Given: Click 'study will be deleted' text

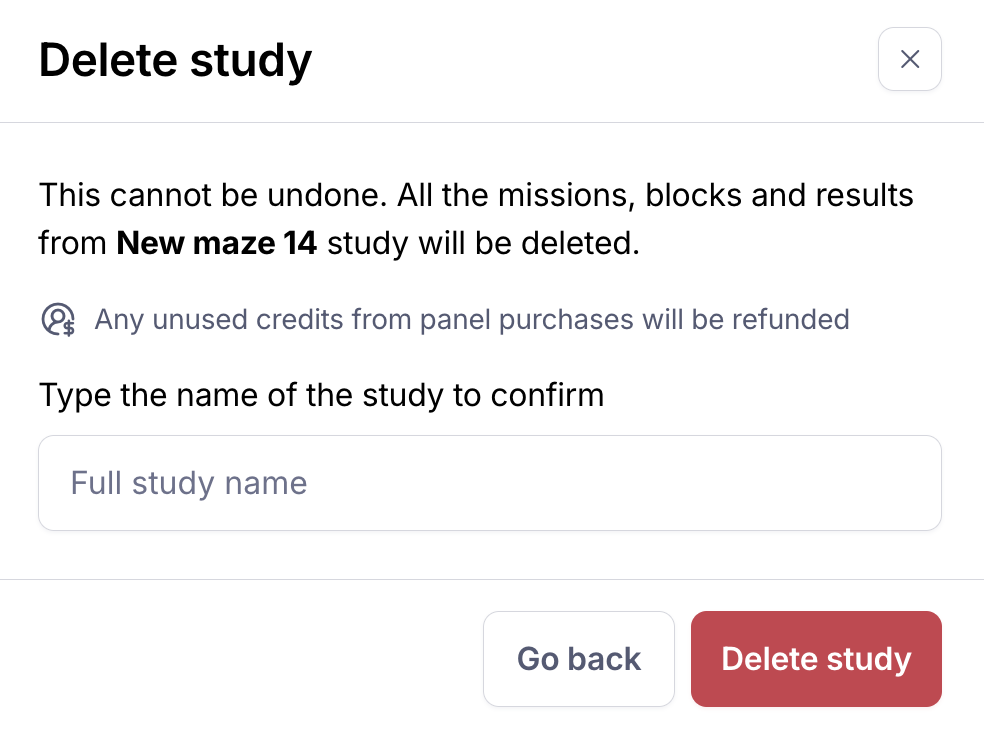Looking at the screenshot, I should pos(483,243).
